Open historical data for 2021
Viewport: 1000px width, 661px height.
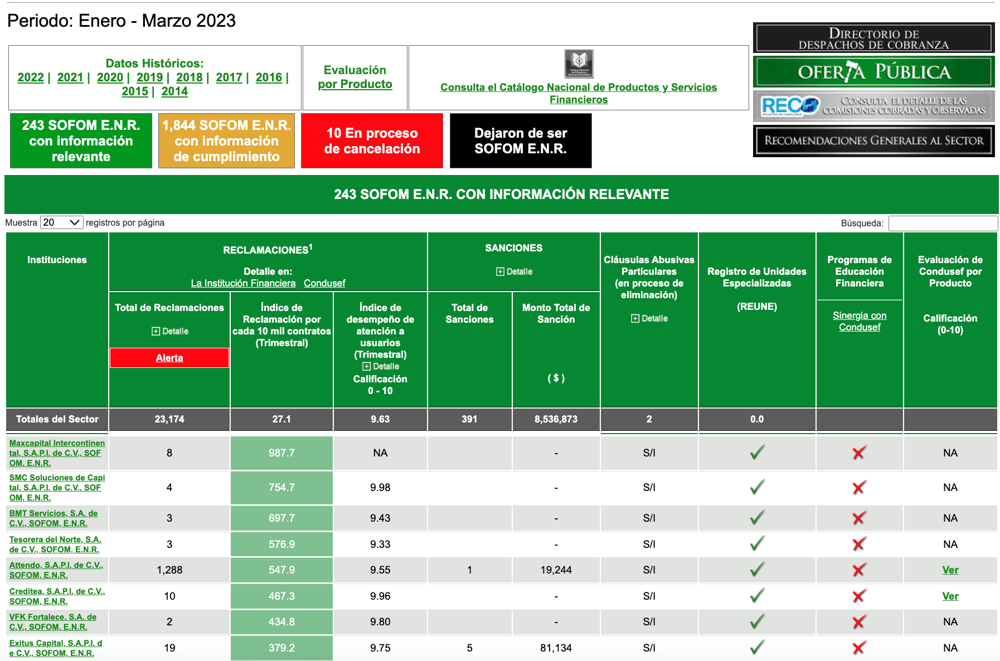click(70, 77)
